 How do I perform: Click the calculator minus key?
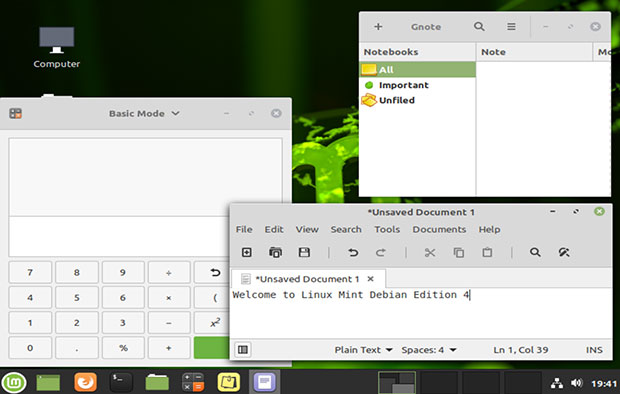169,323
